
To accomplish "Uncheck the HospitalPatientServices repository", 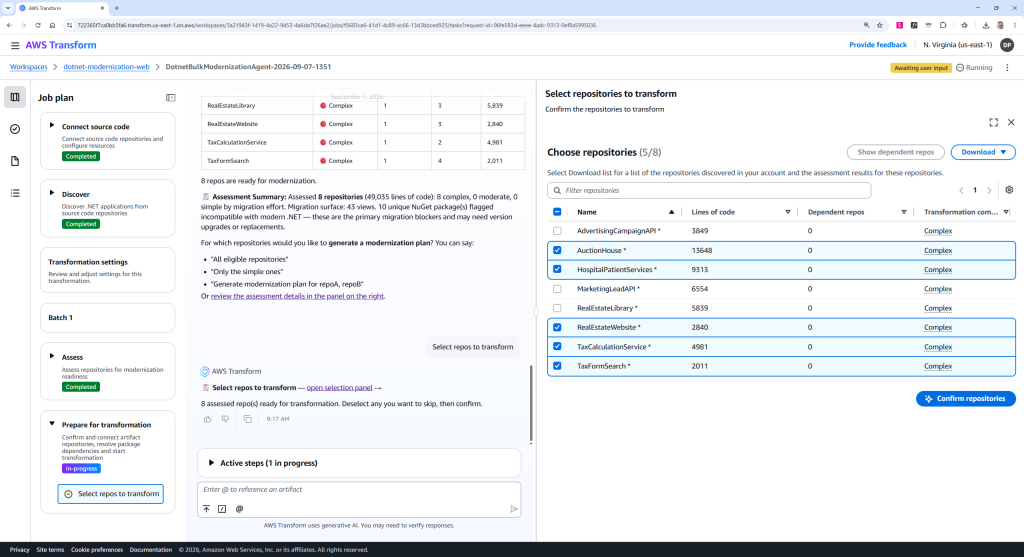I will (557, 269).
